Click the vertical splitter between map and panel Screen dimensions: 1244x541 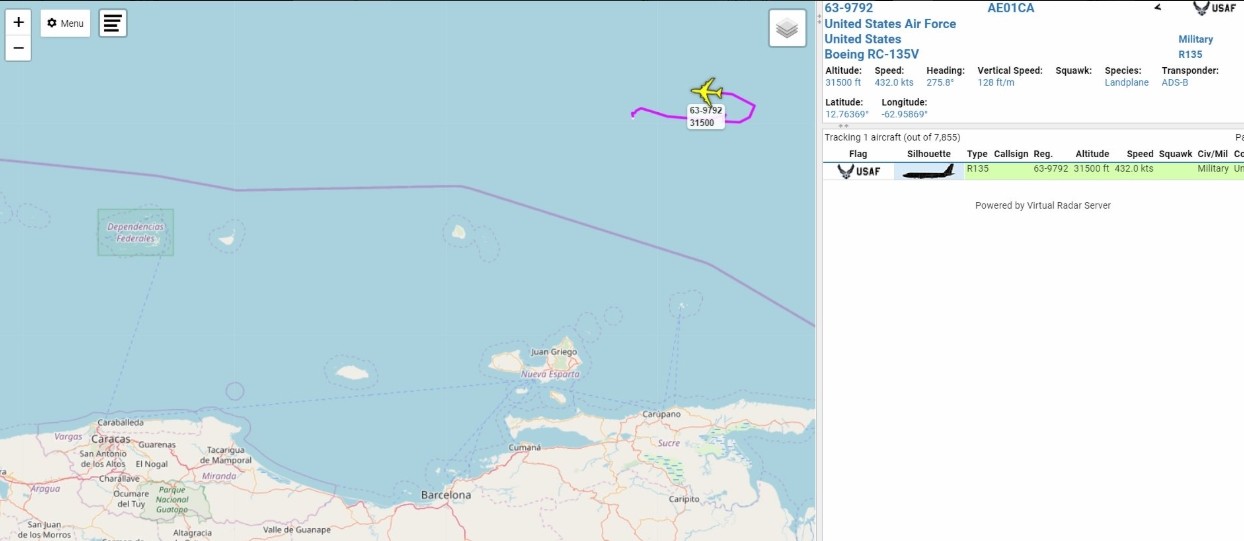coord(819,270)
